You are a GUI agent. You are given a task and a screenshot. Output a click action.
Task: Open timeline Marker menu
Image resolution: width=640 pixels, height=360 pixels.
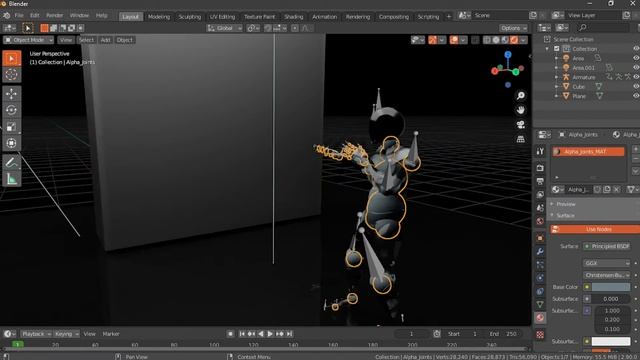click(x=111, y=334)
